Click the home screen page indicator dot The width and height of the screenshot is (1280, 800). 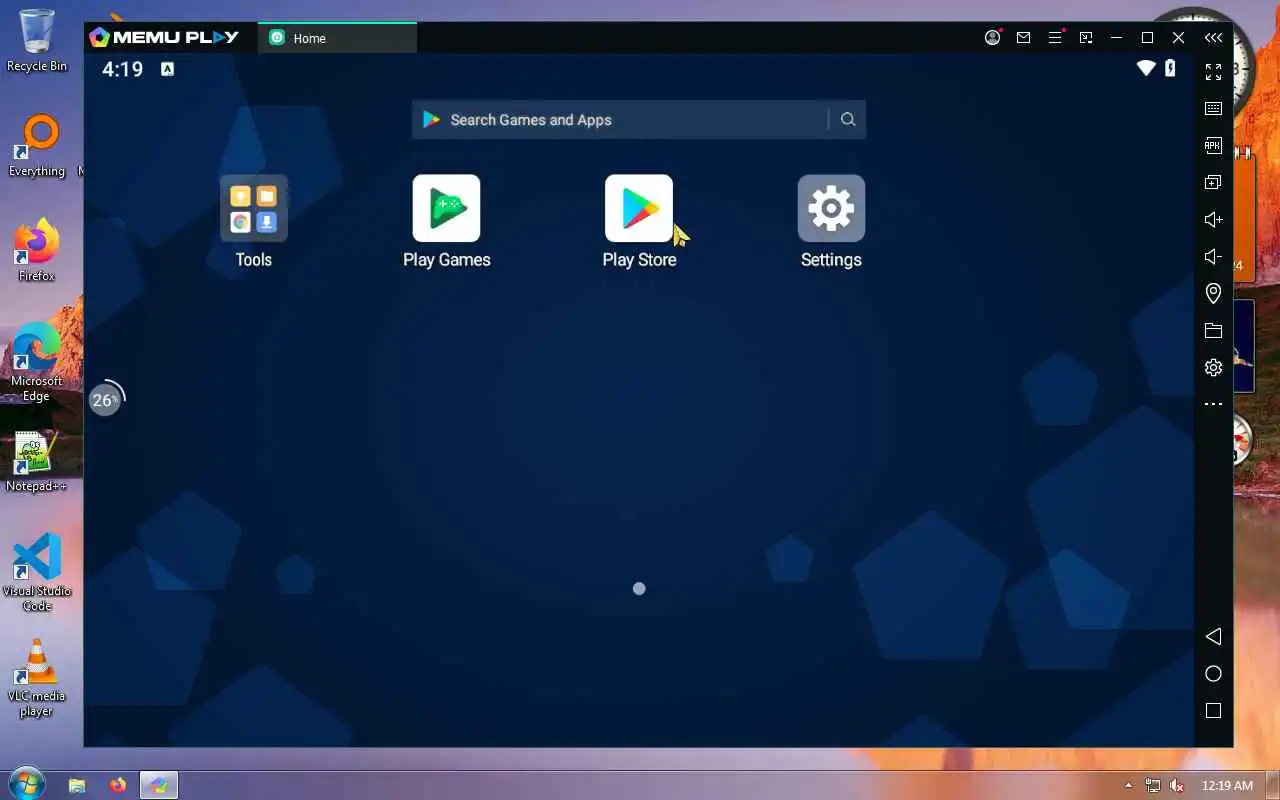(639, 589)
